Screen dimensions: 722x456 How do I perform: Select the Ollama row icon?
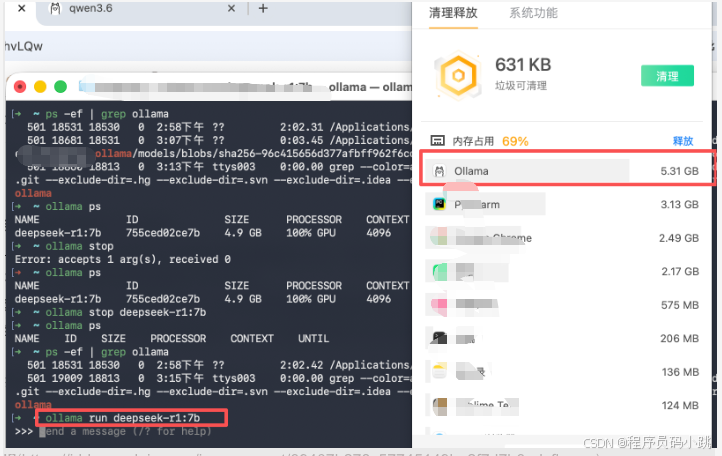(x=439, y=171)
